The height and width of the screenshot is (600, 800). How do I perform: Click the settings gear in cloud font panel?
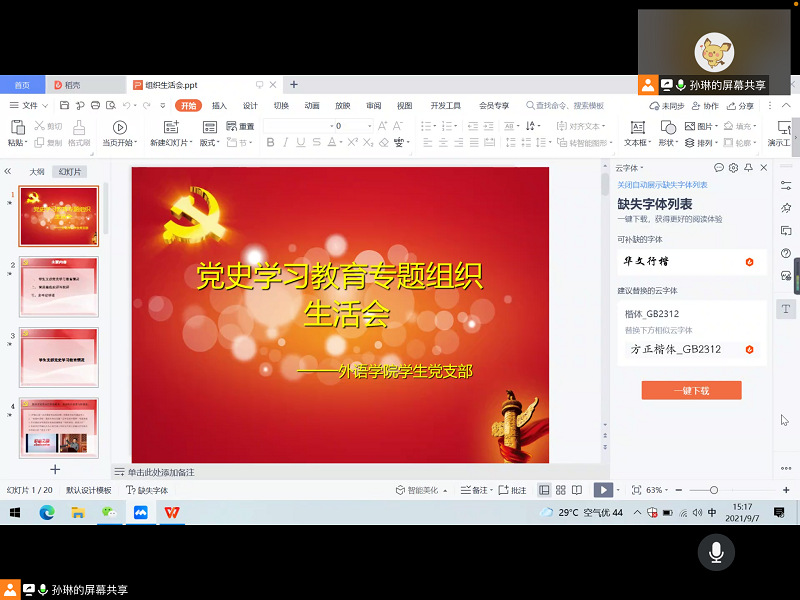point(733,168)
